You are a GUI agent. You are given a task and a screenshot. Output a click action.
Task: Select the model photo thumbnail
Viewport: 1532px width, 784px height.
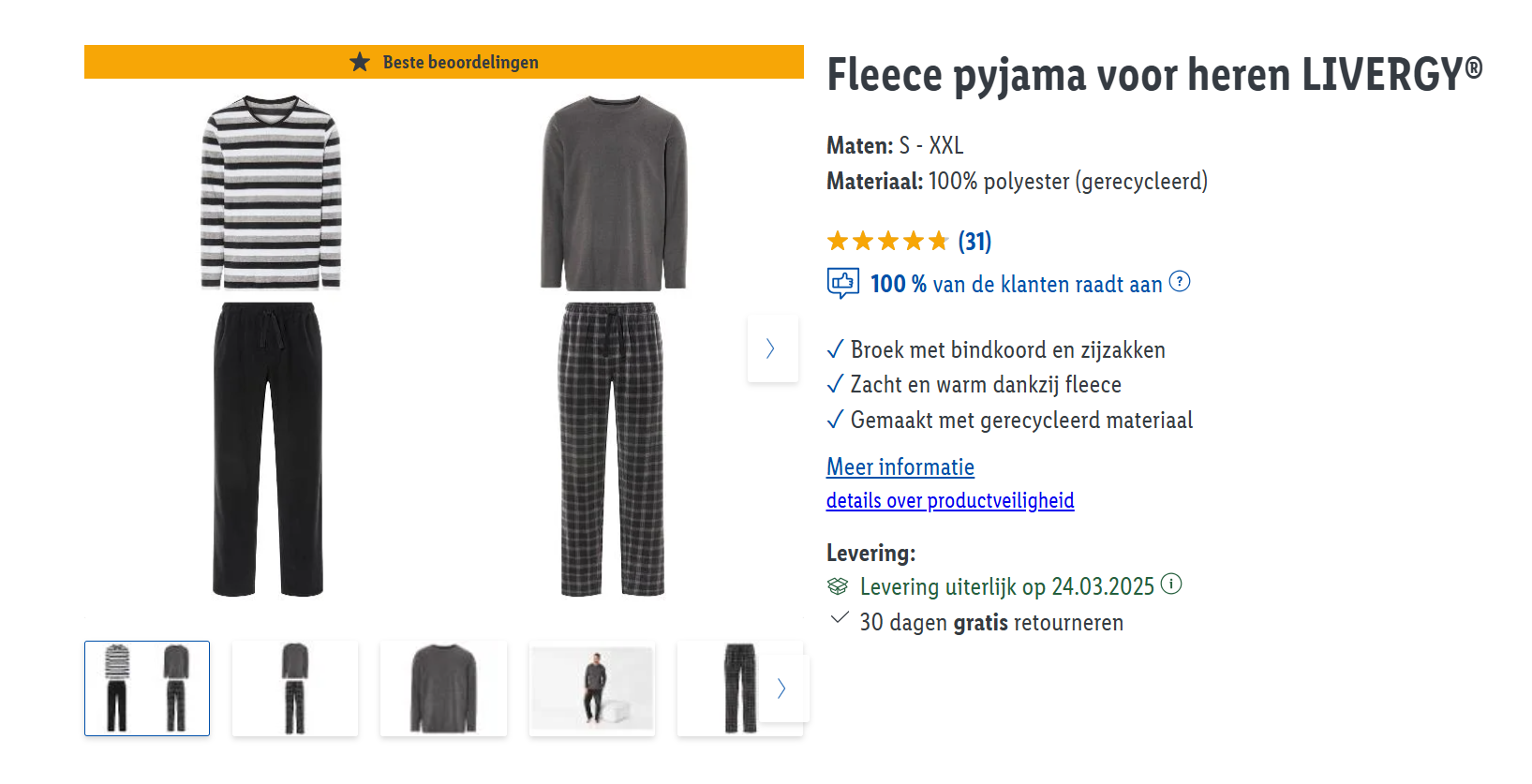coord(591,688)
